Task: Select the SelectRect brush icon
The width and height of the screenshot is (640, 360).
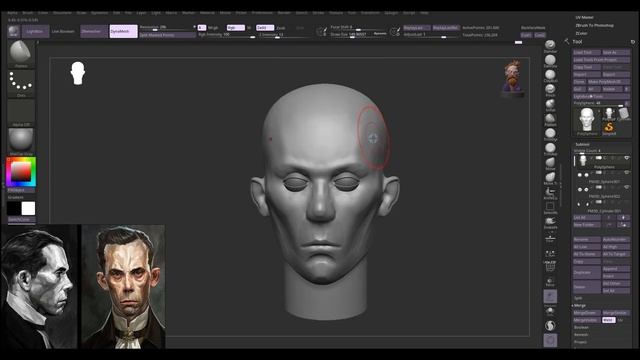Action: click(x=550, y=207)
